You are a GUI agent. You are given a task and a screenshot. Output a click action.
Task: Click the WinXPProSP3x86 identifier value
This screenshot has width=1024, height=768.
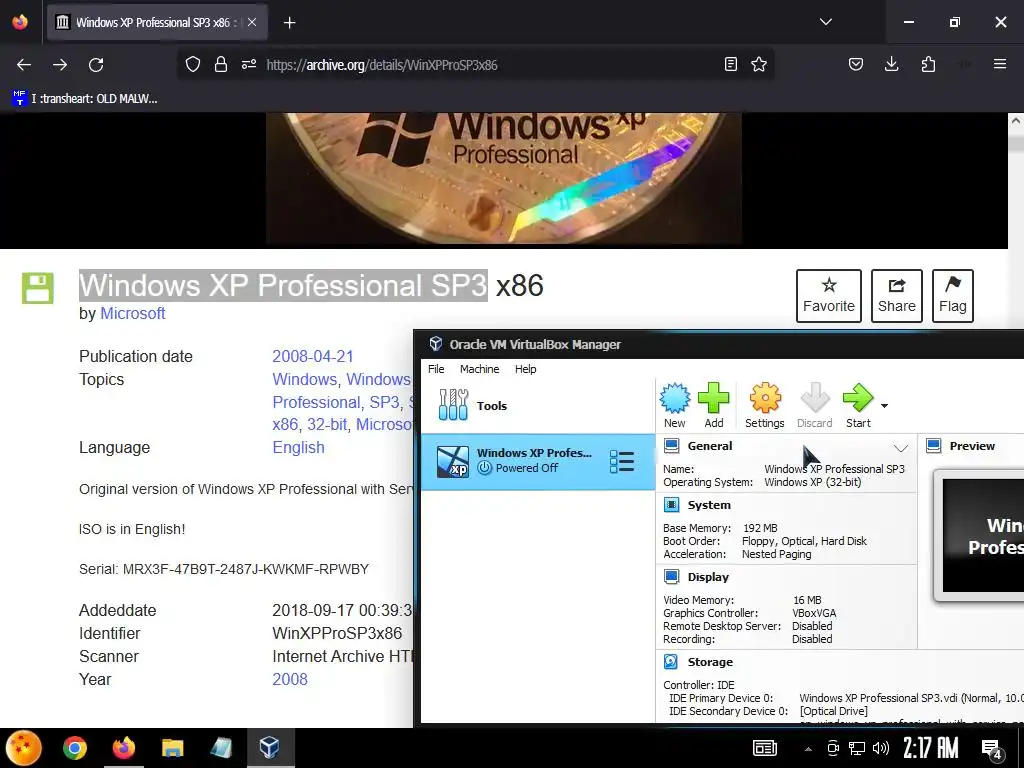(x=337, y=633)
